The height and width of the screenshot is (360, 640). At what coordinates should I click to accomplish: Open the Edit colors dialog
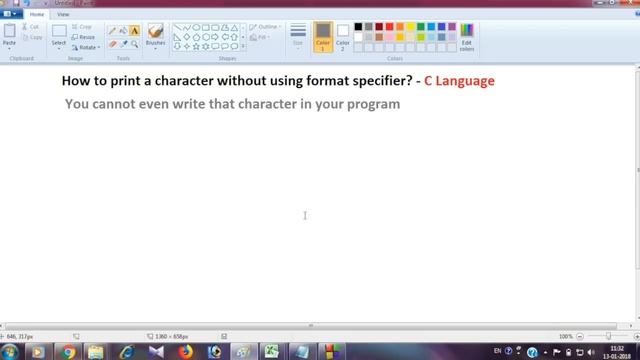[467, 37]
